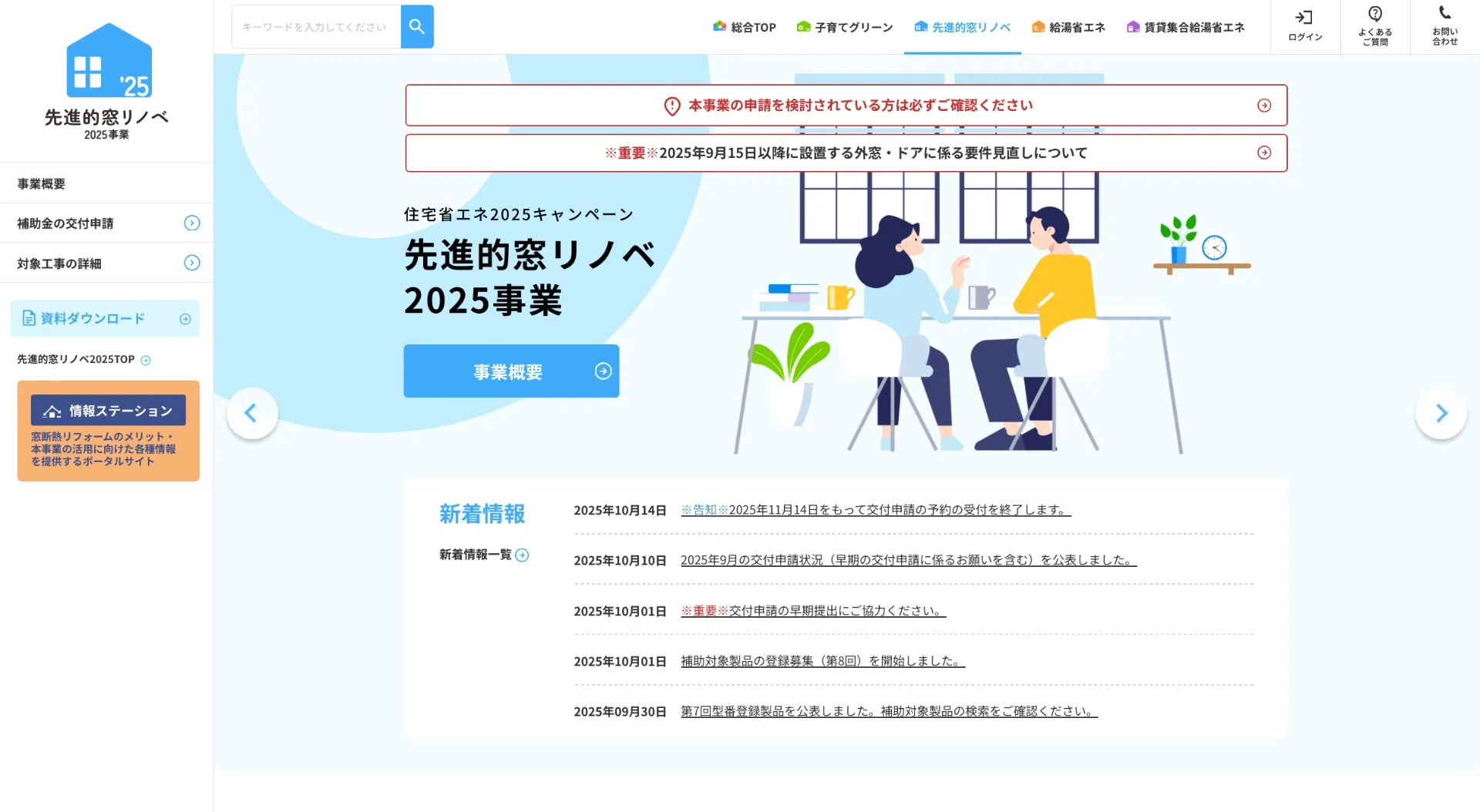The height and width of the screenshot is (812, 1480).
Task: Click the keyword search input field
Action: 316,27
